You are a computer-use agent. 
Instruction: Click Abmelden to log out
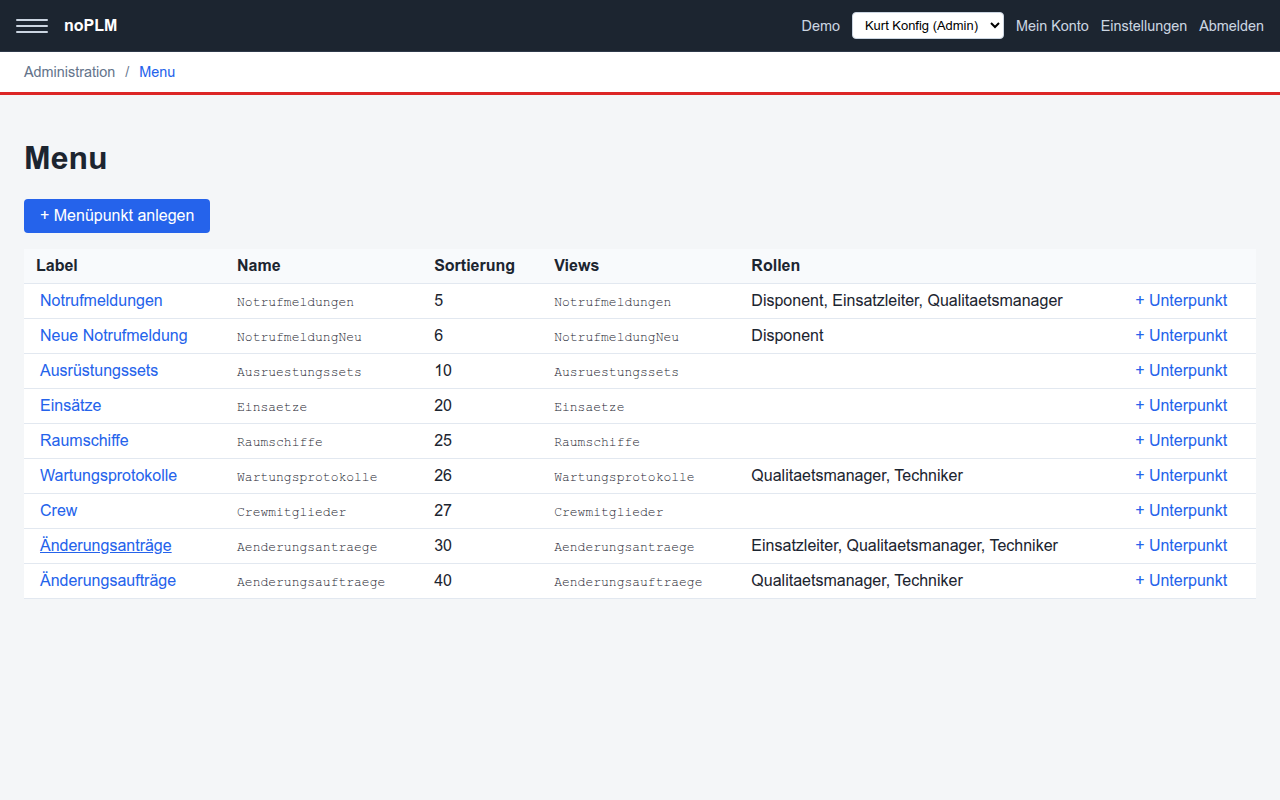point(1231,26)
